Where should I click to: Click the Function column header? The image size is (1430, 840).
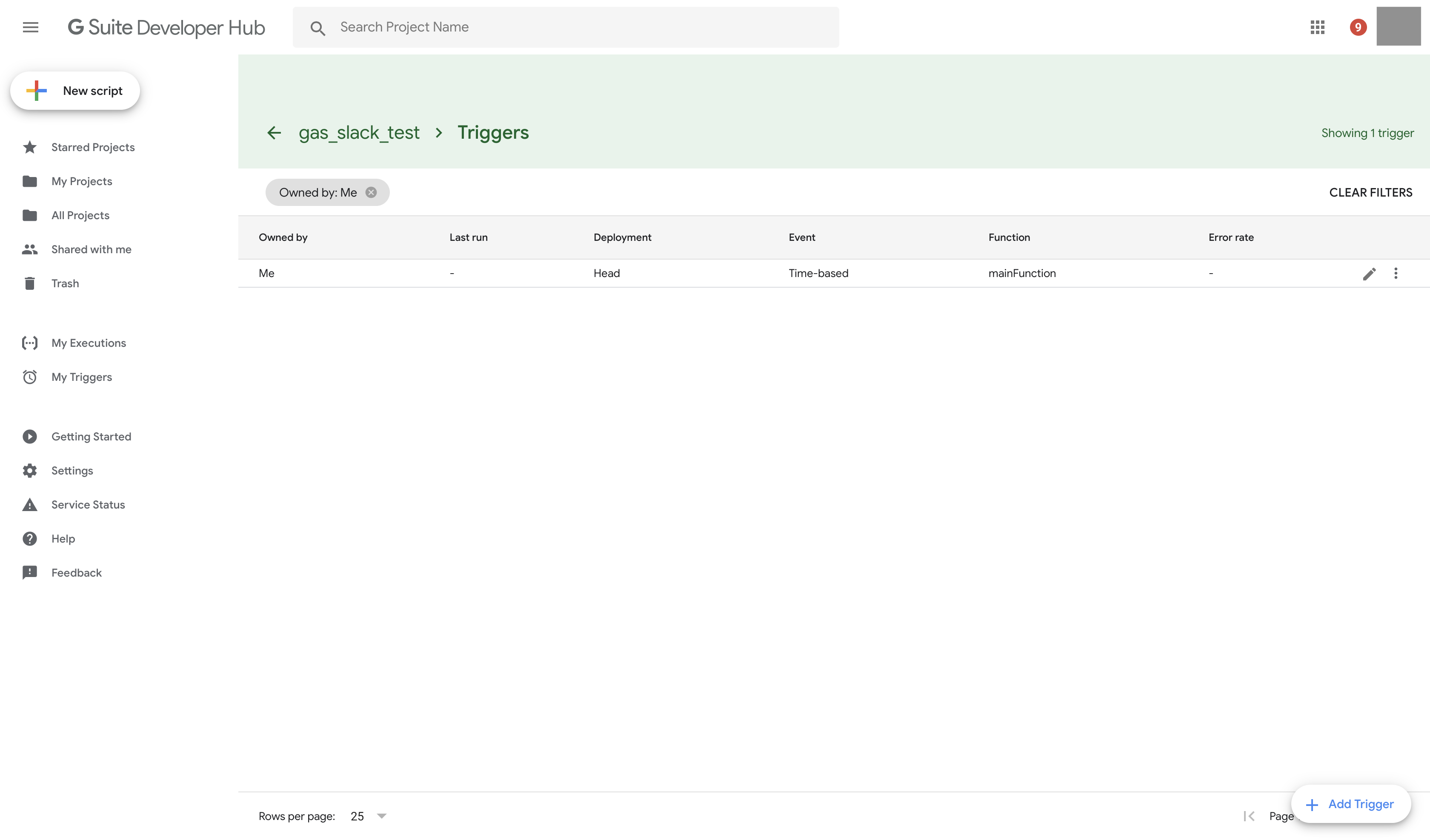(x=1009, y=237)
